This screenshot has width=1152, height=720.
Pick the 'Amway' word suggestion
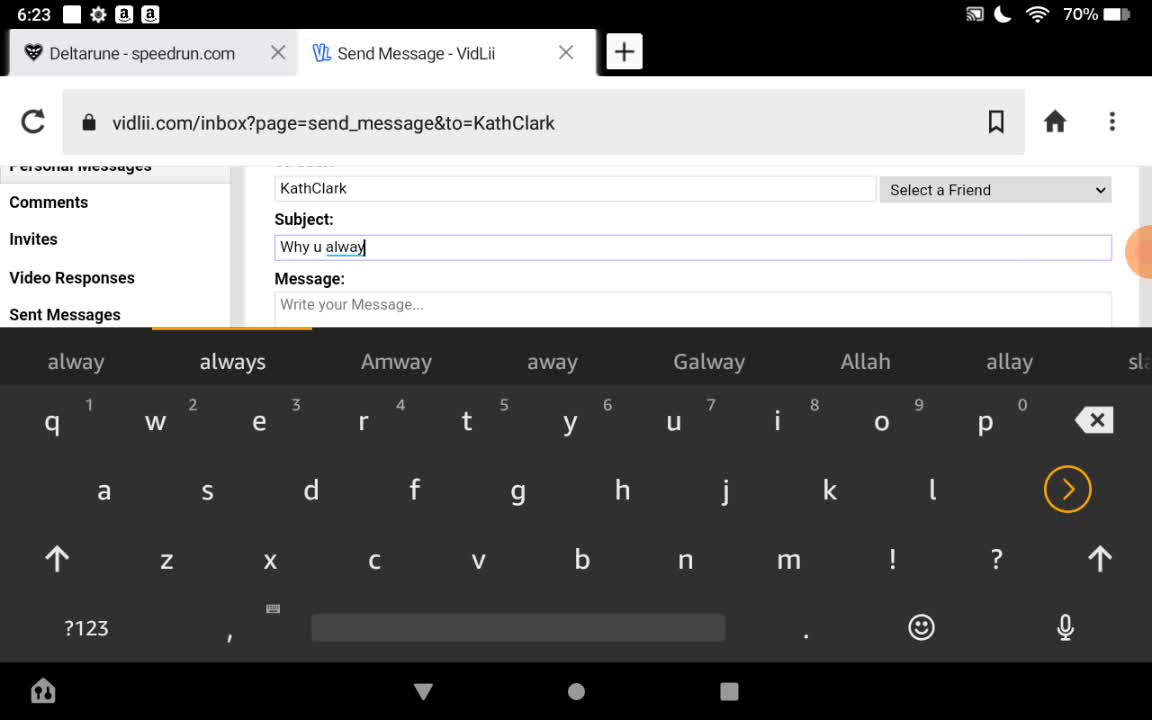[396, 361]
